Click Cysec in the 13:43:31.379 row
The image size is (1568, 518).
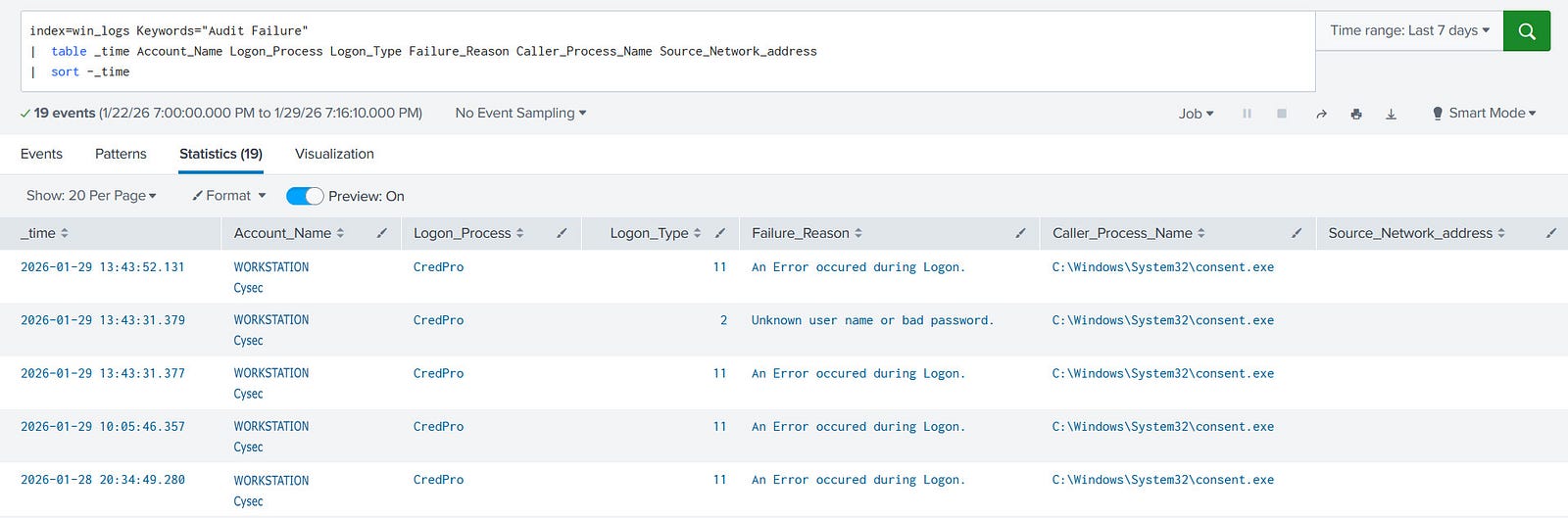click(x=248, y=341)
